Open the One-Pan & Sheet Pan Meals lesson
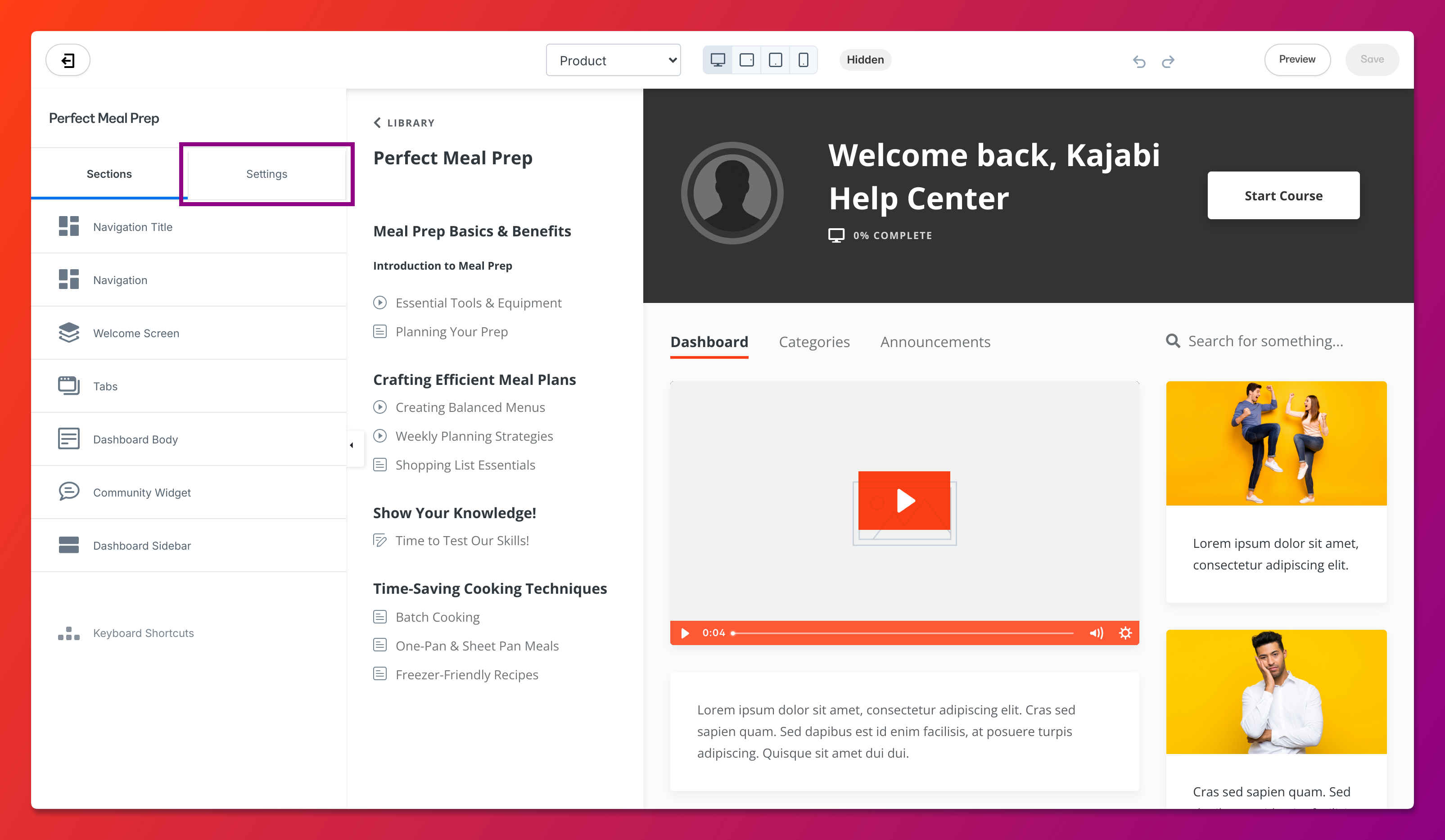Viewport: 1445px width, 840px height. pos(477,646)
